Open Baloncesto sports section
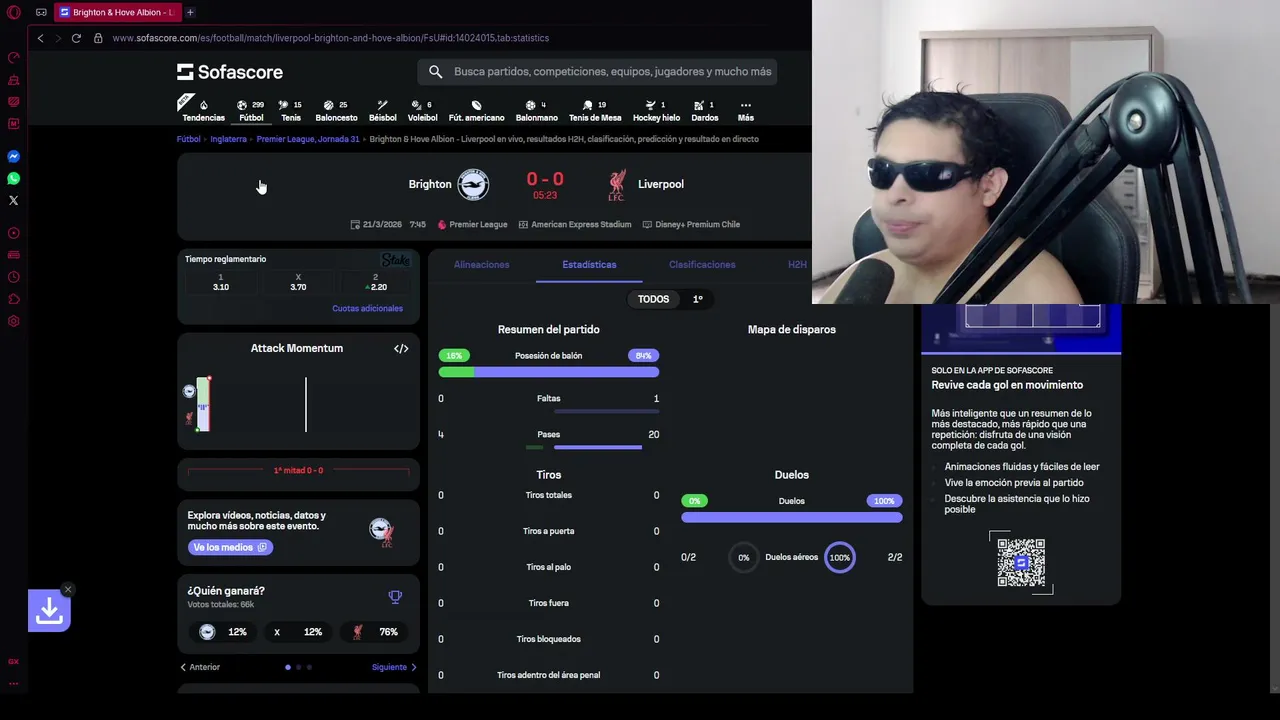Screen dimensions: 1280x720 (x=336, y=110)
